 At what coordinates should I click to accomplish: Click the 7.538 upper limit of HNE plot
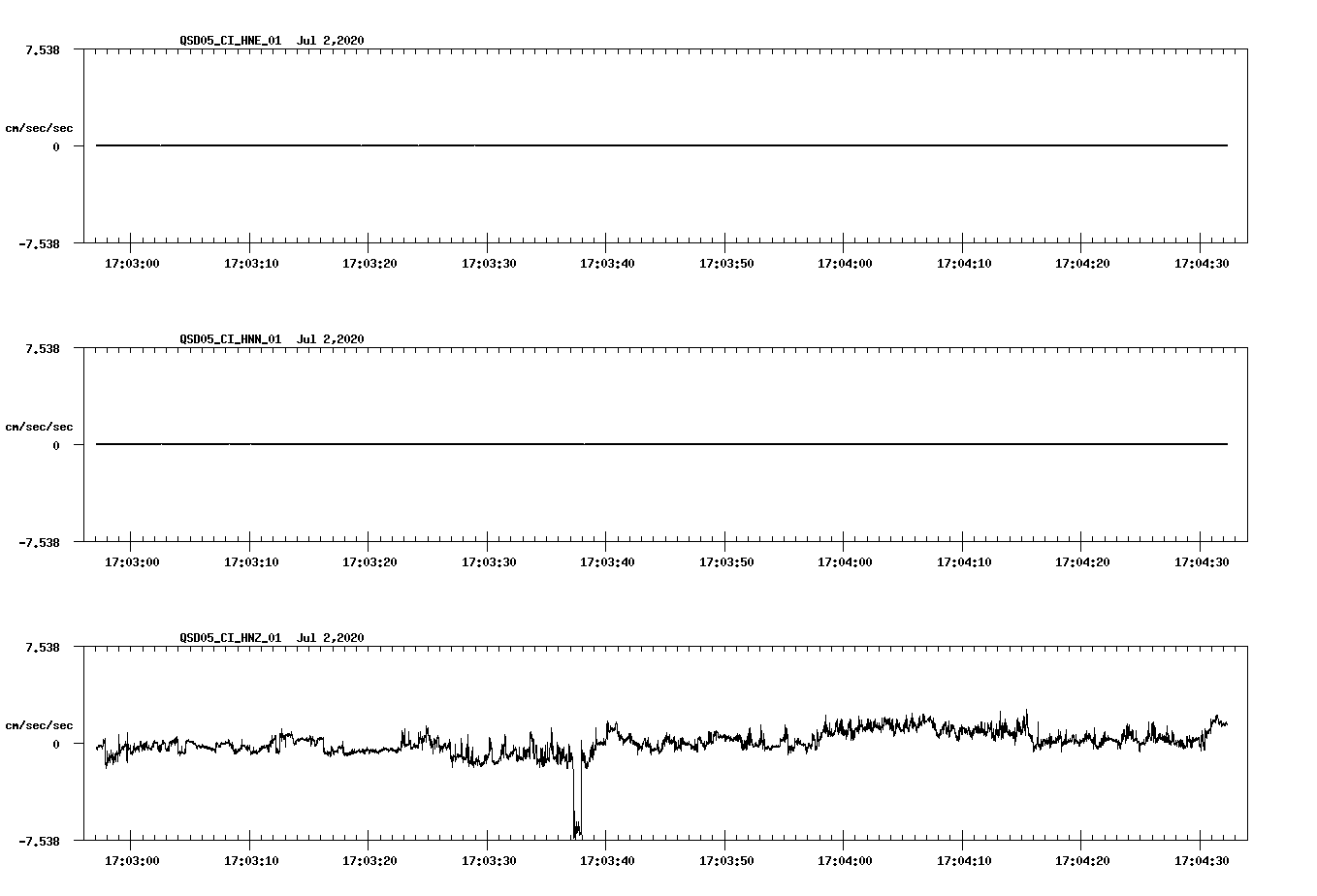pyautogui.click(x=43, y=49)
